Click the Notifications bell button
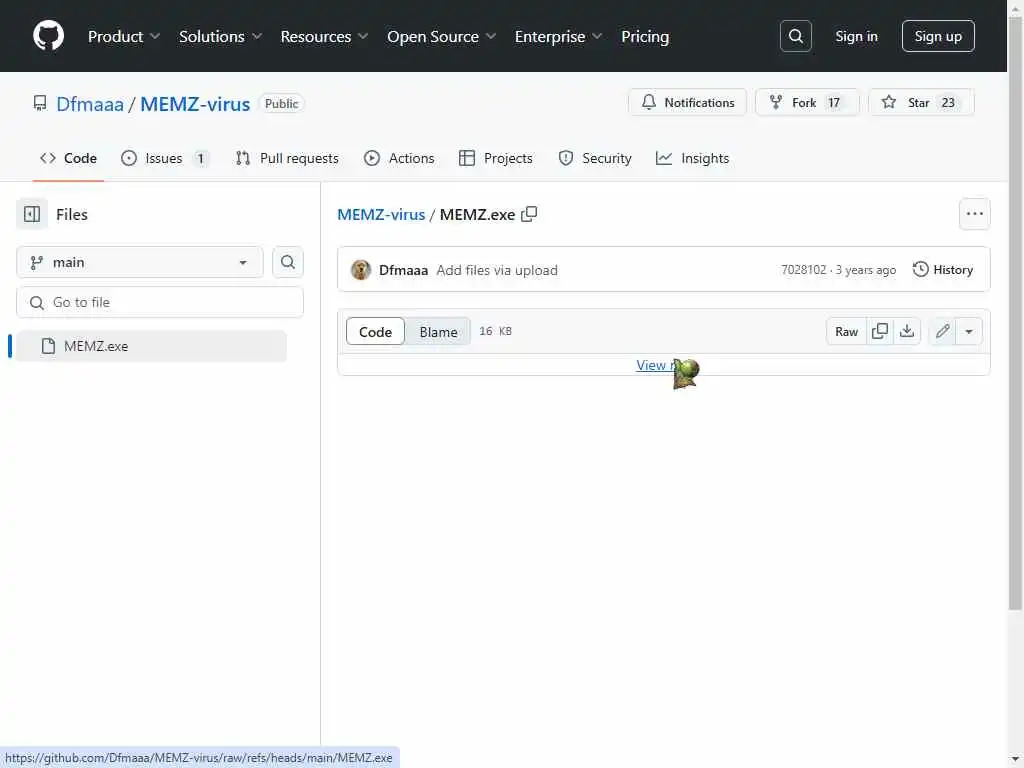The height and width of the screenshot is (768, 1024). click(x=688, y=103)
